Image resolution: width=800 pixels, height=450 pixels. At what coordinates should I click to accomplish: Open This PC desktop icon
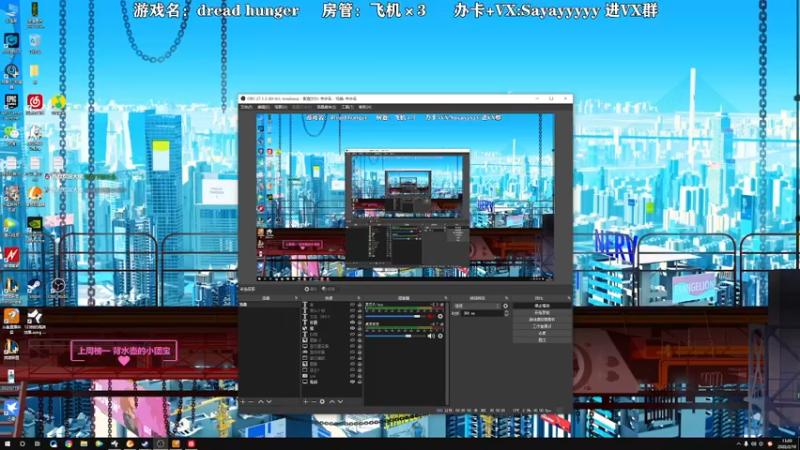coord(11,12)
